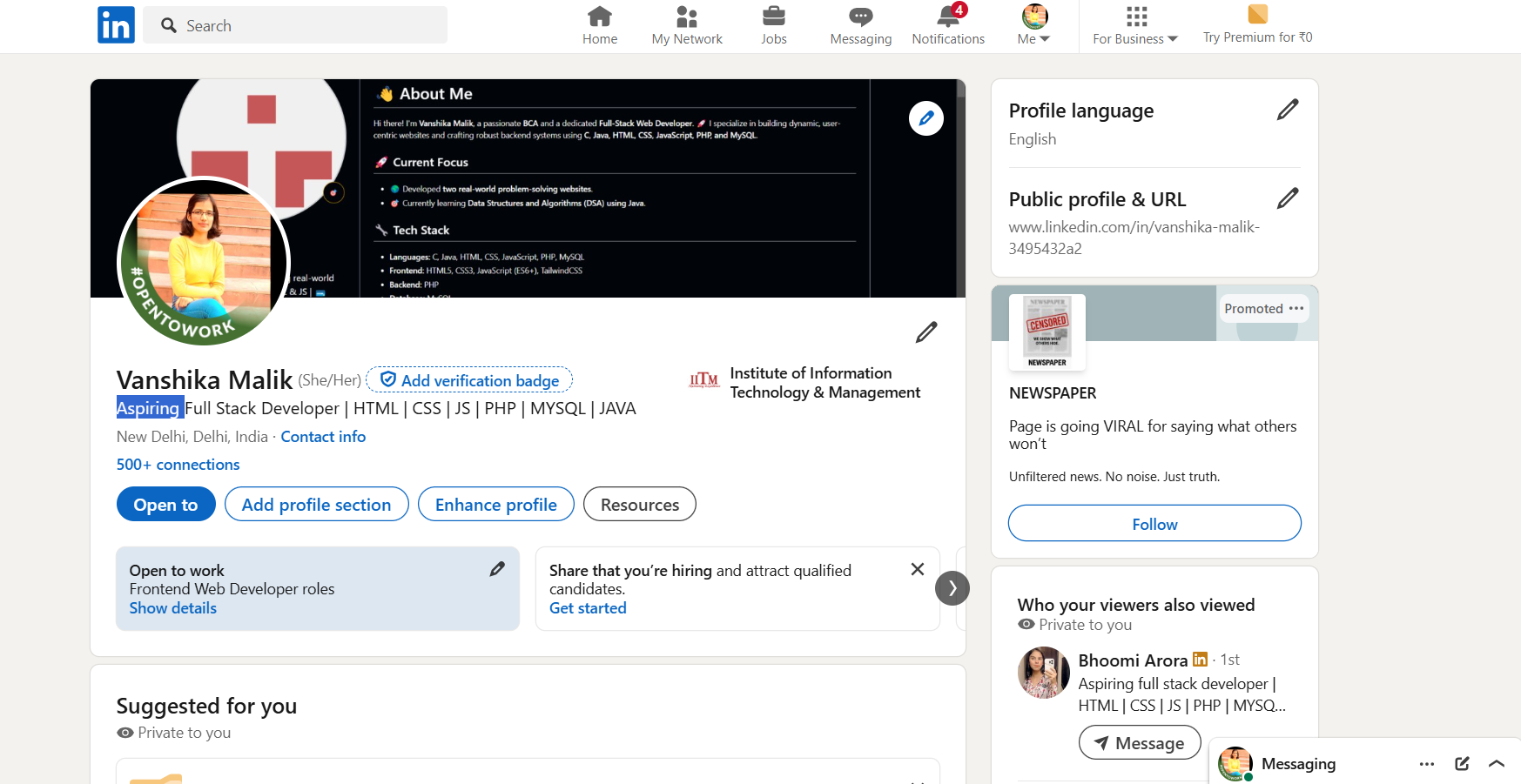Compose a new message in overlay

(1462, 764)
